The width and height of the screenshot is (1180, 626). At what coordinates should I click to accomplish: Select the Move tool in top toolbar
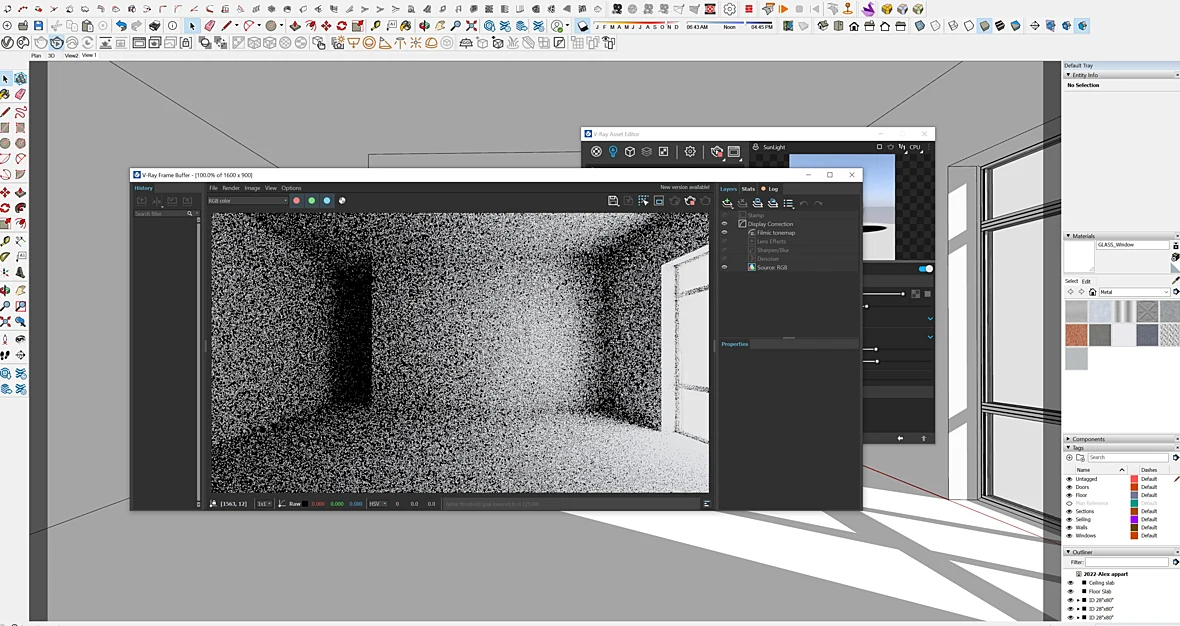326,26
